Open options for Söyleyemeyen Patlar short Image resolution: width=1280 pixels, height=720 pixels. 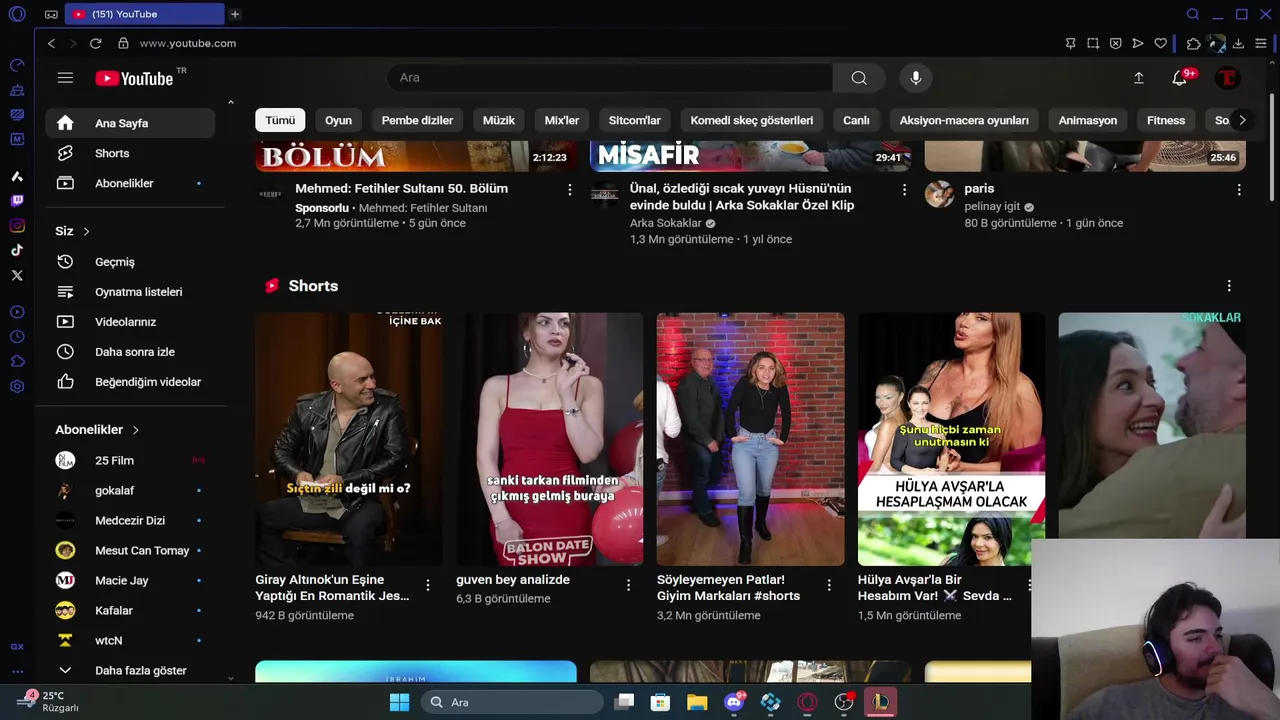click(829, 585)
